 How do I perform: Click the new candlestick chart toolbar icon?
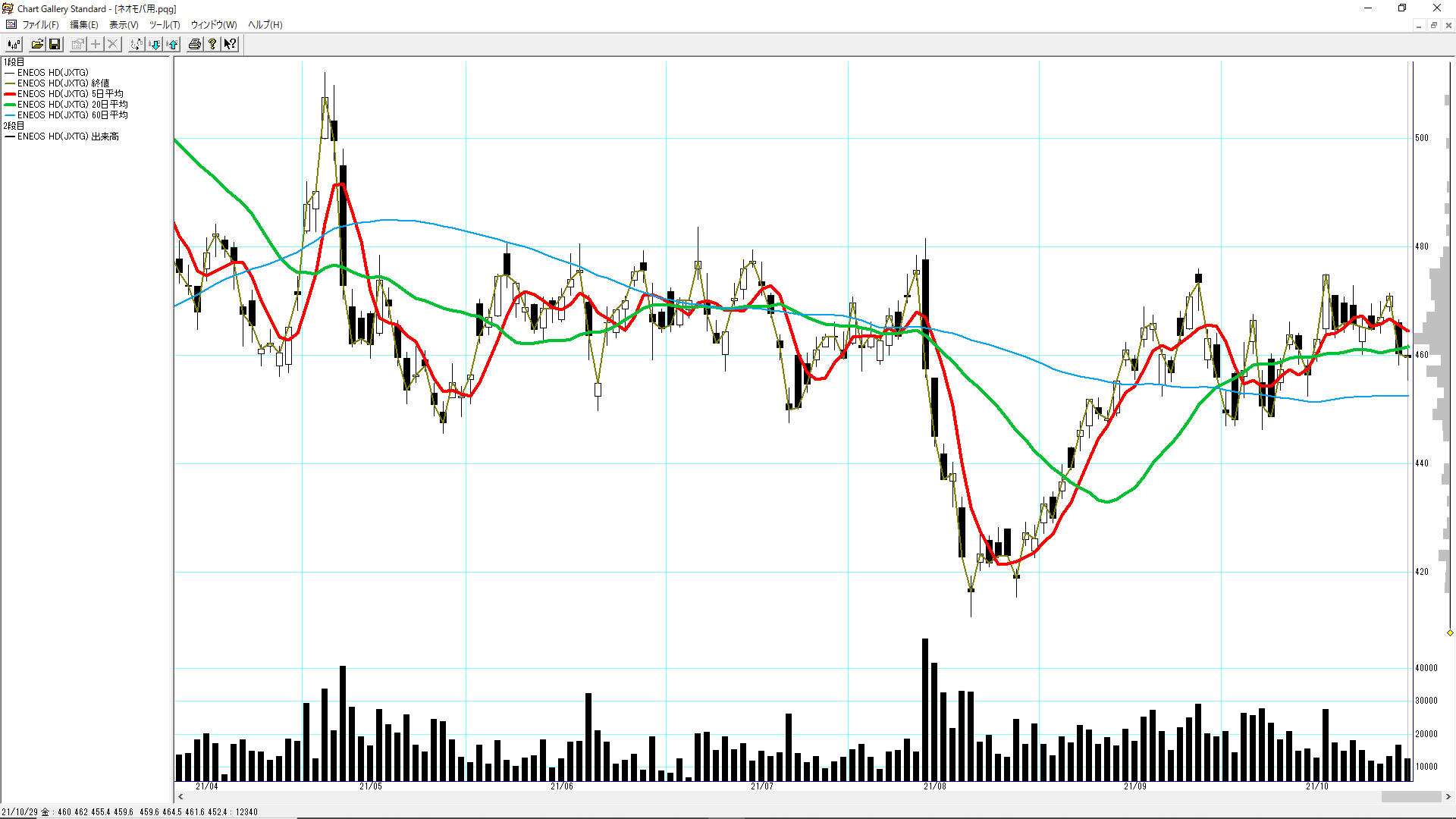tap(14, 44)
